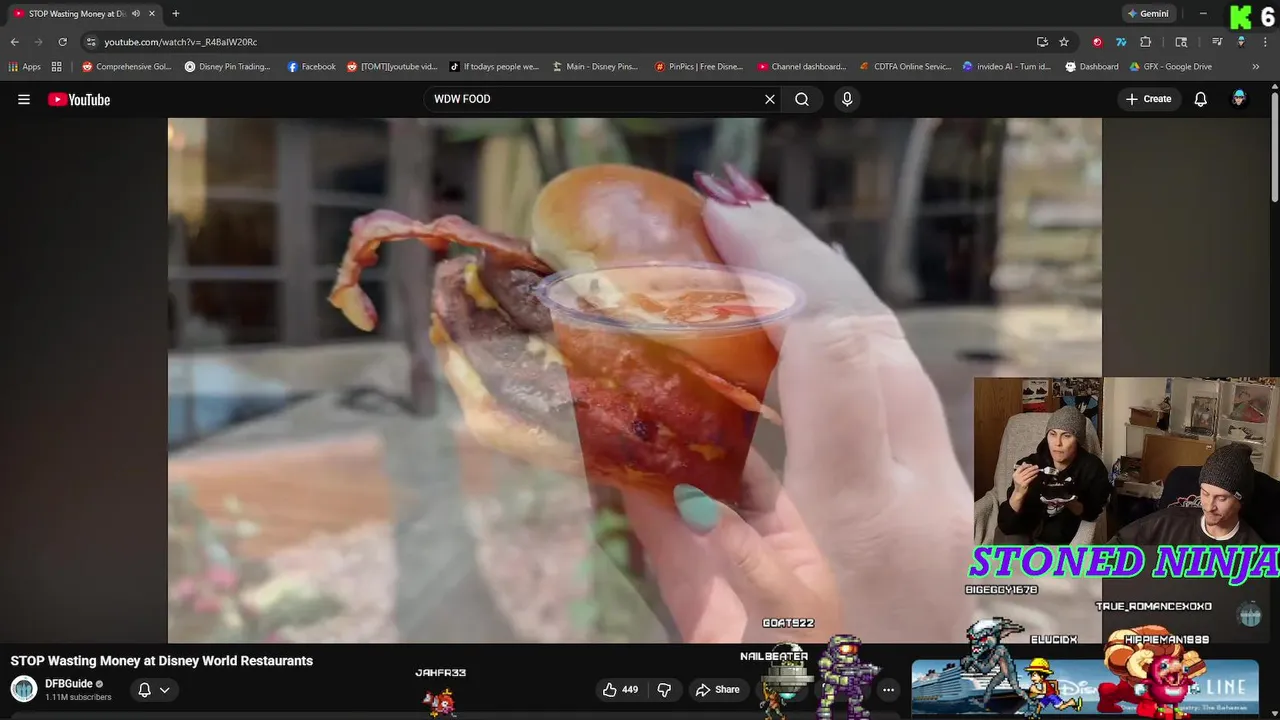Screen dimensions: 1280x720
Task: Bookmark this page with the star
Action: [x=1064, y=42]
